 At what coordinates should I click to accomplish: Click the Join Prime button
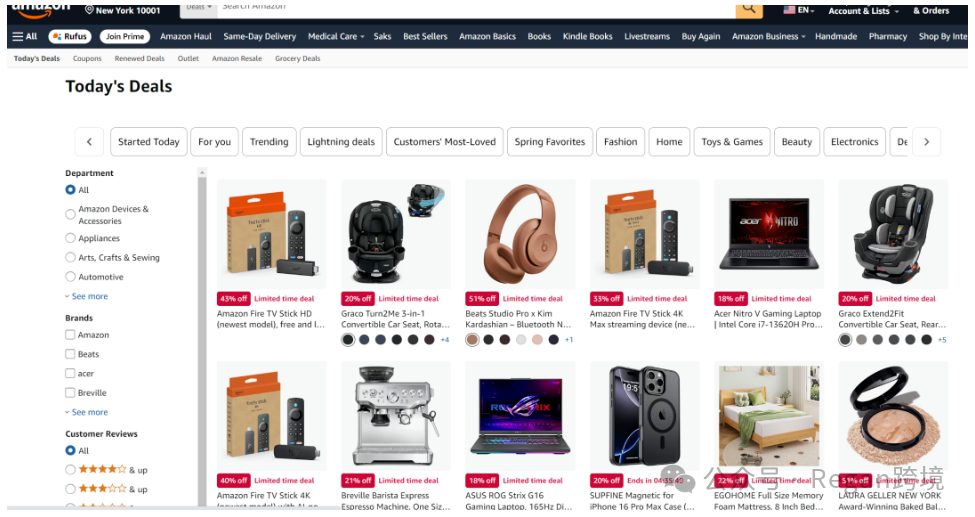pos(125,37)
